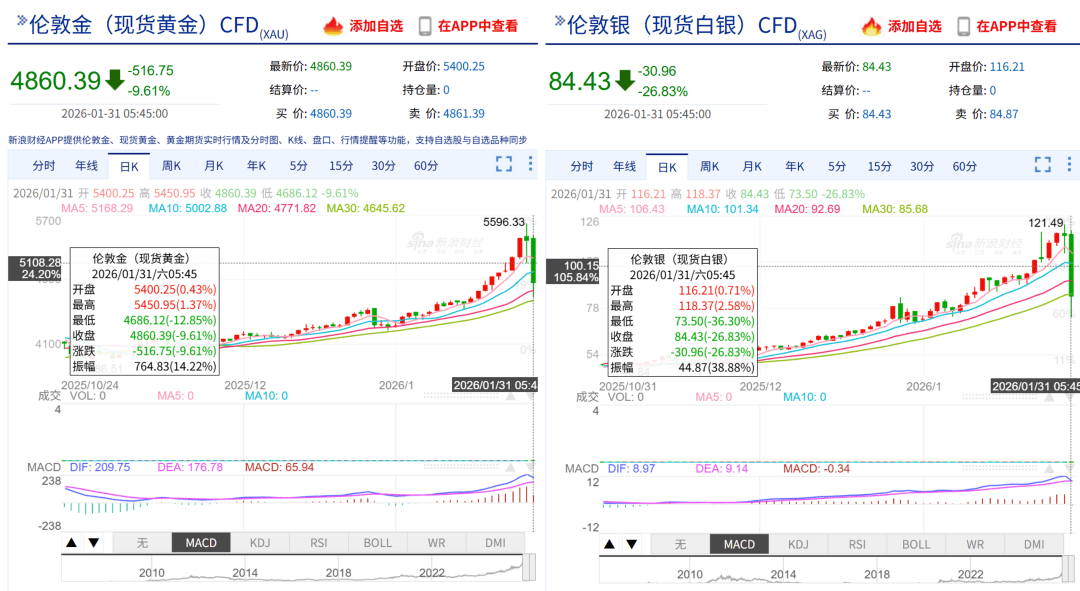Open three-dot menu on gold chart
Image resolution: width=1080 pixels, height=591 pixels.
pos(530,165)
